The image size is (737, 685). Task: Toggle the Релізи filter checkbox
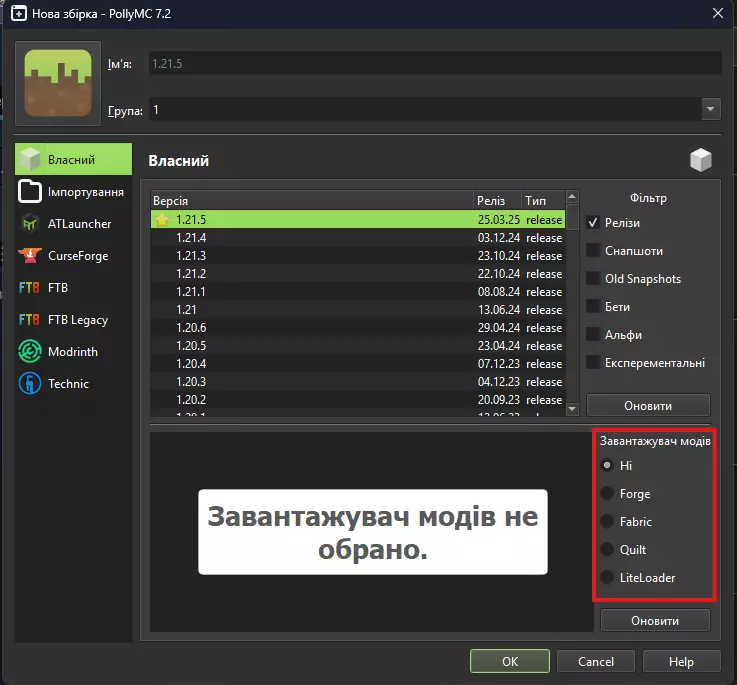click(x=593, y=222)
